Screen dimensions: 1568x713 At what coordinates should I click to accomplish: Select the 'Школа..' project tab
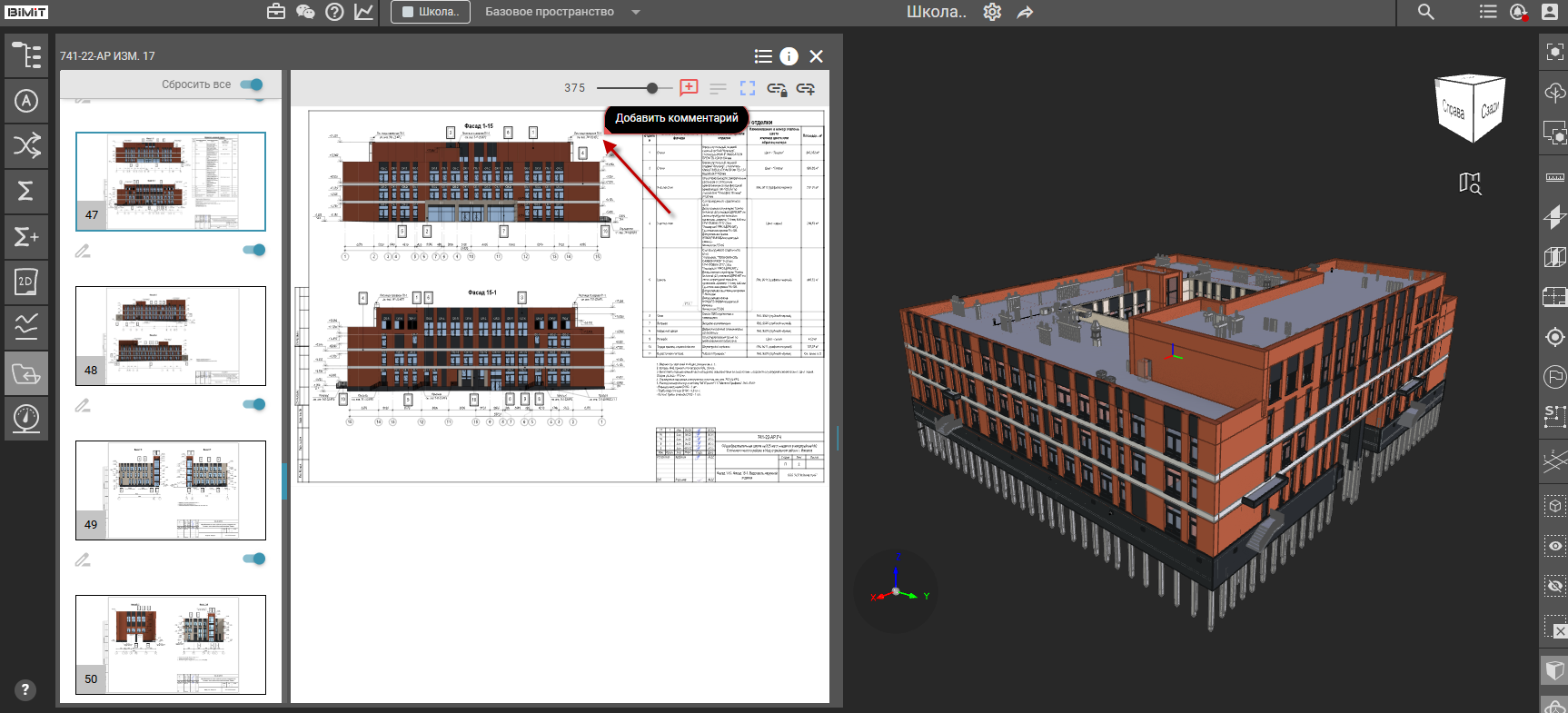click(x=431, y=12)
